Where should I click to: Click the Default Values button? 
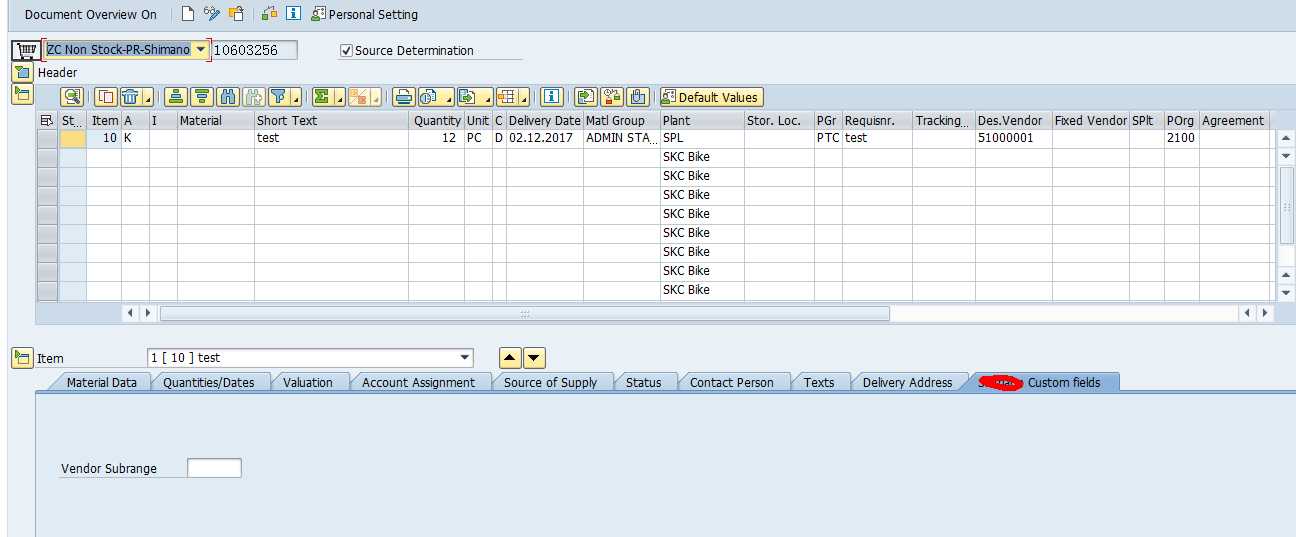point(711,97)
